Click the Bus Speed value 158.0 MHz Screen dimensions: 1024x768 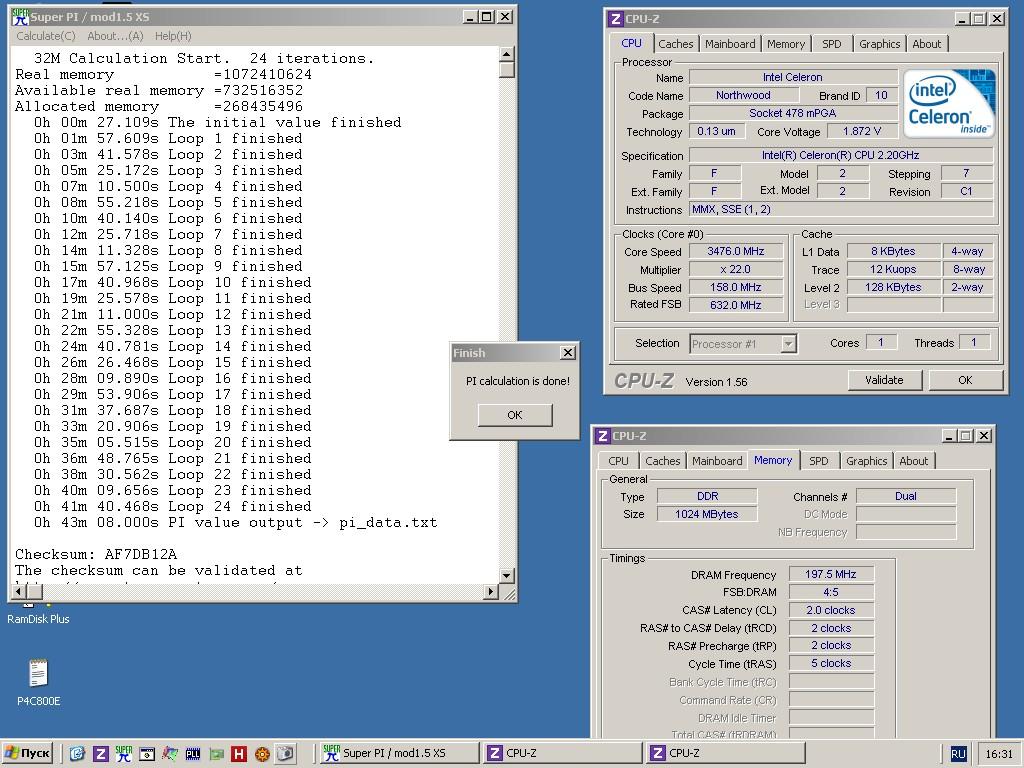click(x=735, y=287)
